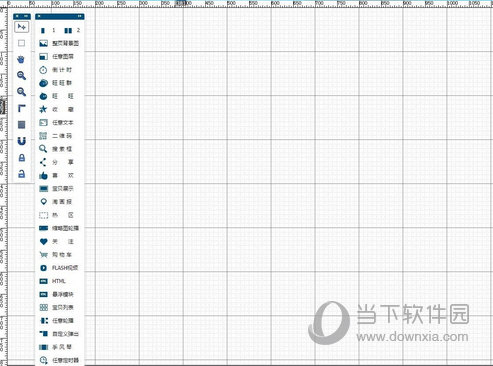Collapse the module panel using header arrows
493x366 pixels.
coord(79,16)
